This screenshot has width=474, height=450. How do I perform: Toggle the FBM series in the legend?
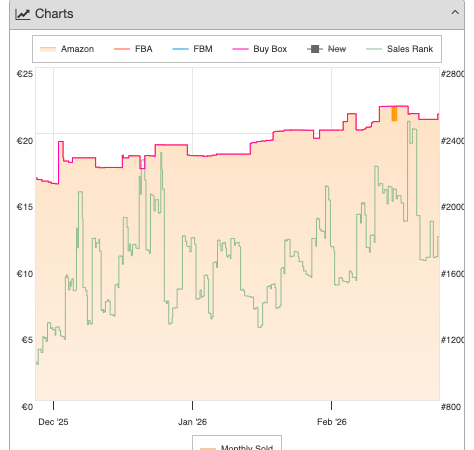coord(192,49)
